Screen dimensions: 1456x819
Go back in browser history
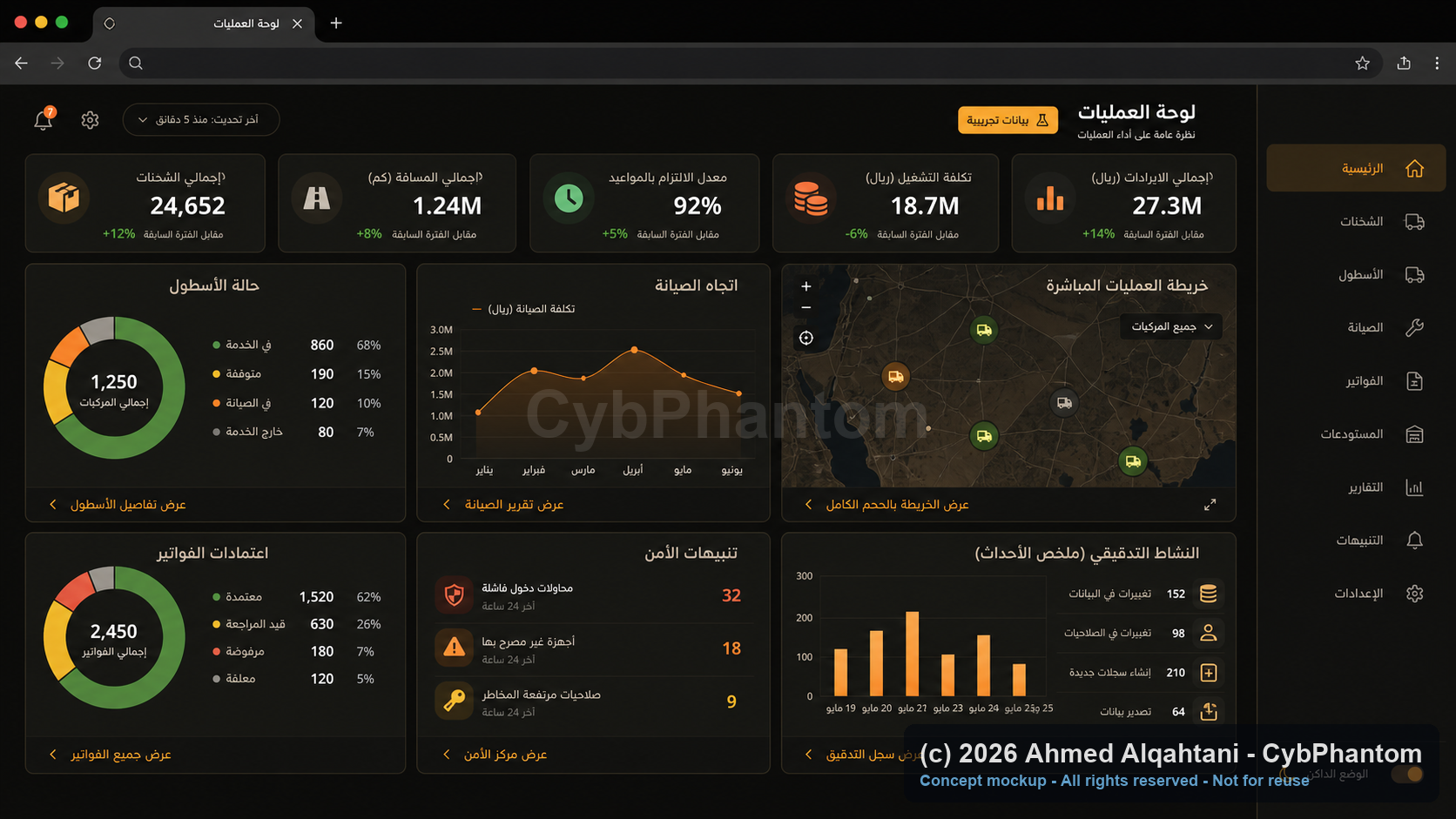tap(22, 63)
